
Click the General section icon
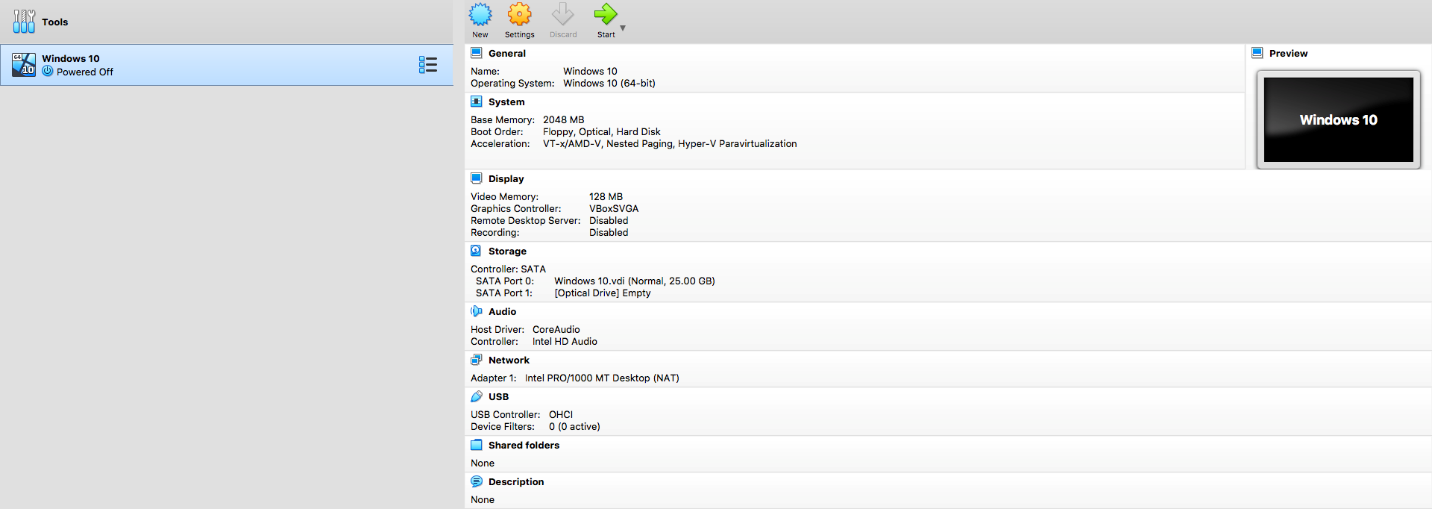click(x=476, y=53)
